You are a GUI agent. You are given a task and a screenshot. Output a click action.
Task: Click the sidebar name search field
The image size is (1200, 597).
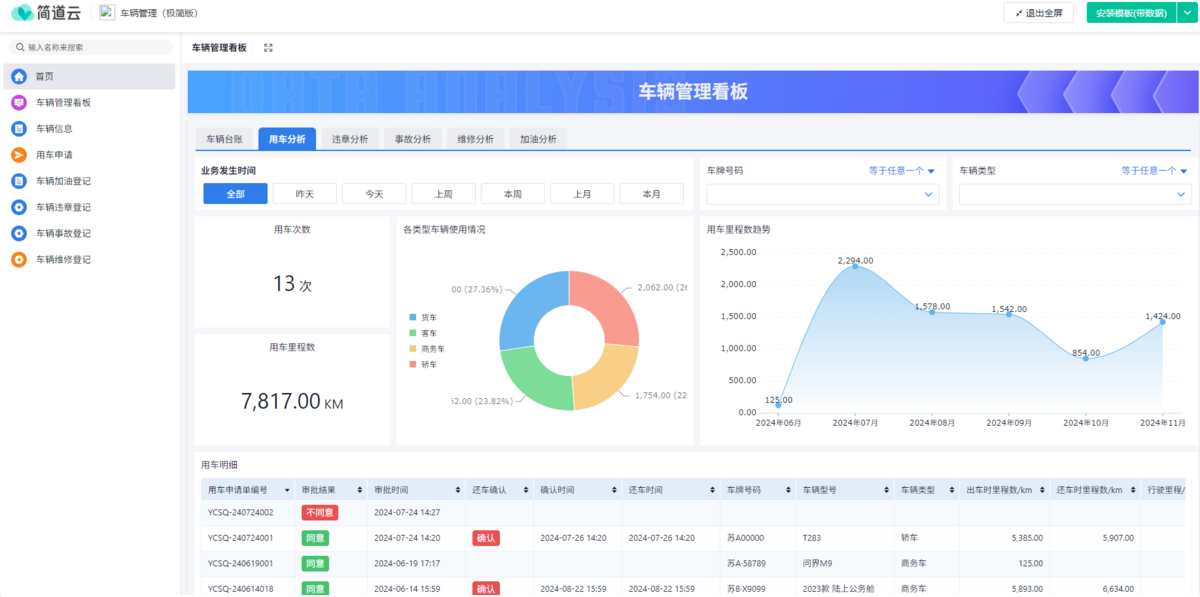pyautogui.click(x=92, y=47)
